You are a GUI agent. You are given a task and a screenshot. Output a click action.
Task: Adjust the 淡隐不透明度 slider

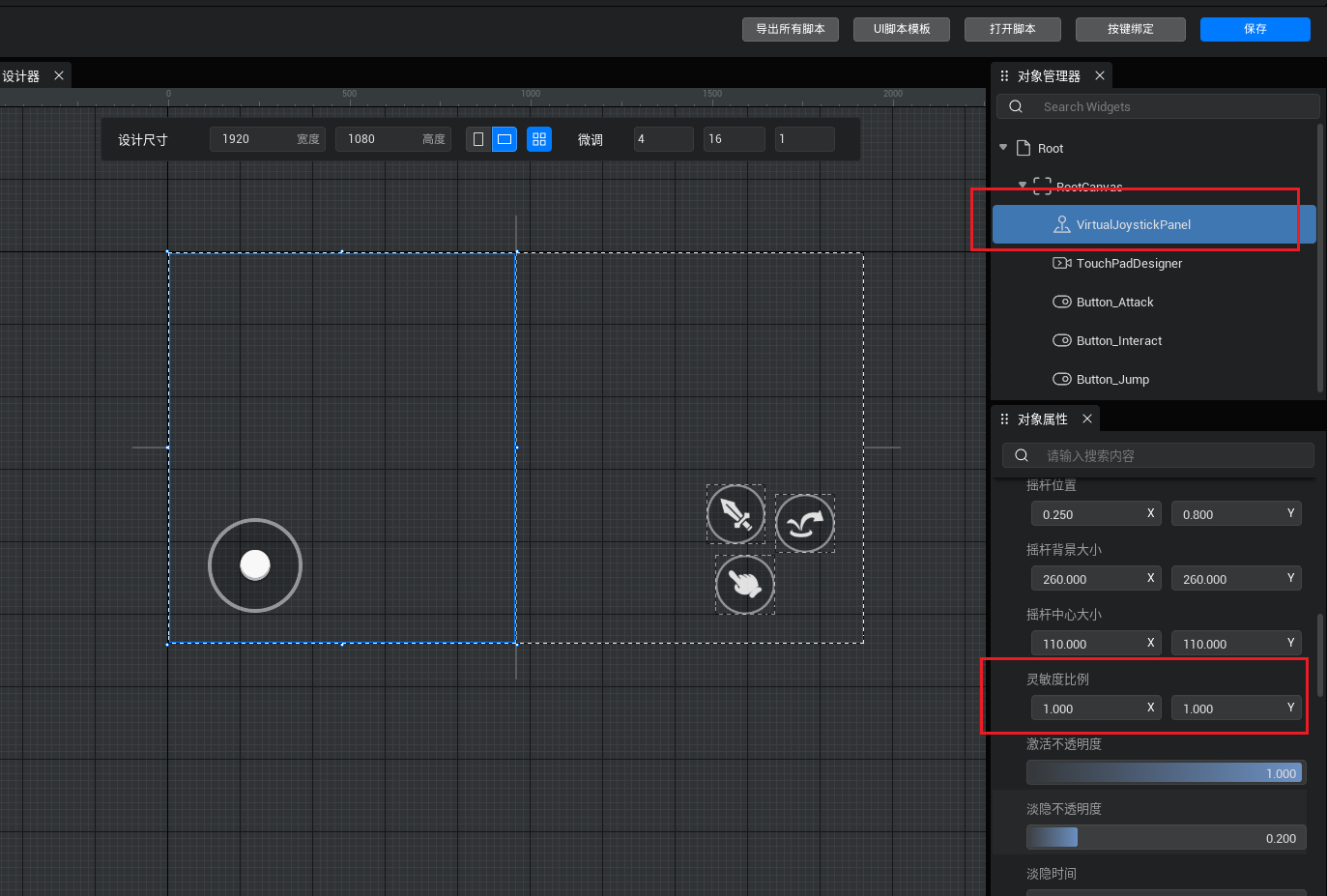1166,837
